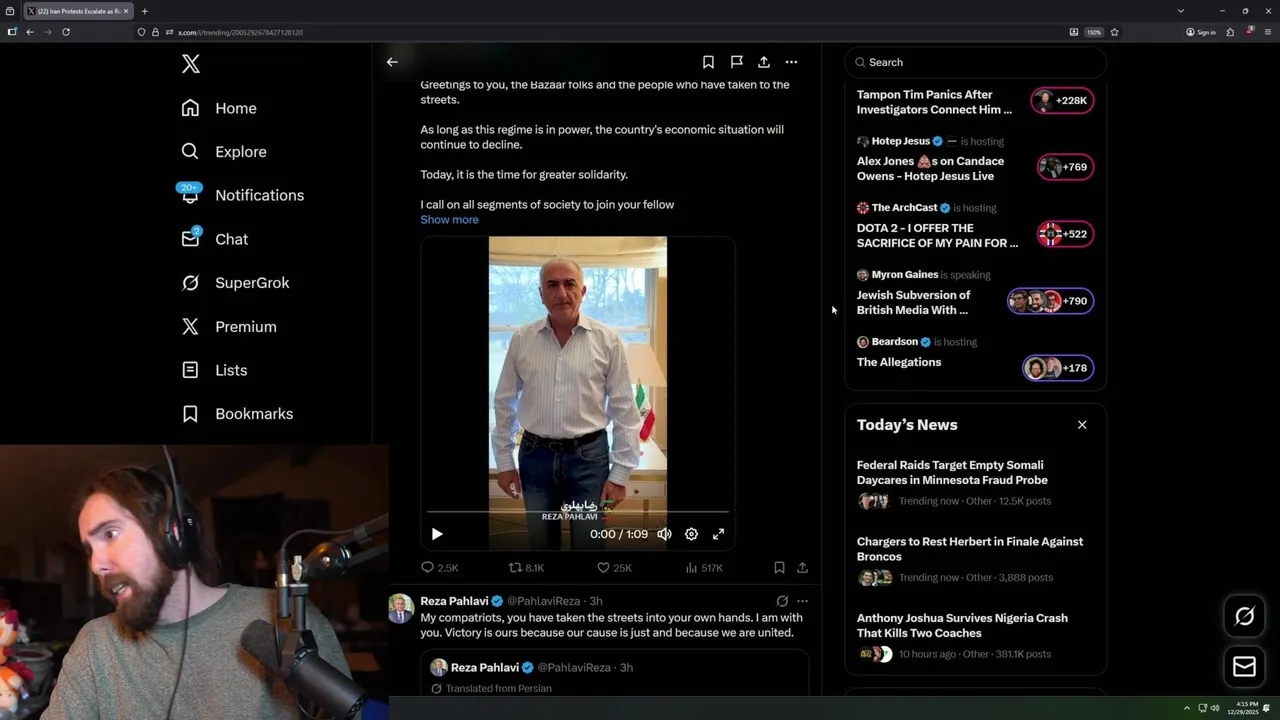Screen dimensions: 1280x720
Task: Open Explore in the sidebar
Action: [x=224, y=152]
